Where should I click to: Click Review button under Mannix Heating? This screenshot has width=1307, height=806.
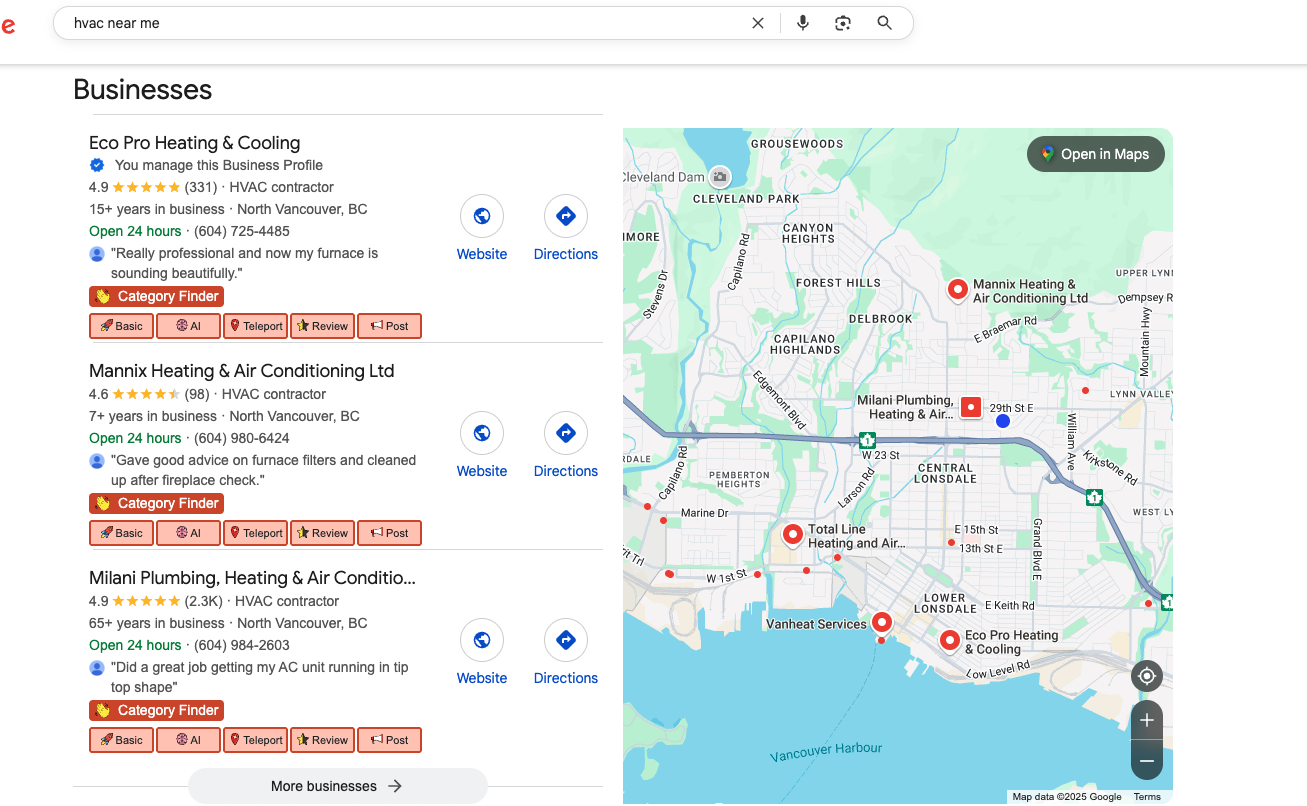pyautogui.click(x=322, y=533)
